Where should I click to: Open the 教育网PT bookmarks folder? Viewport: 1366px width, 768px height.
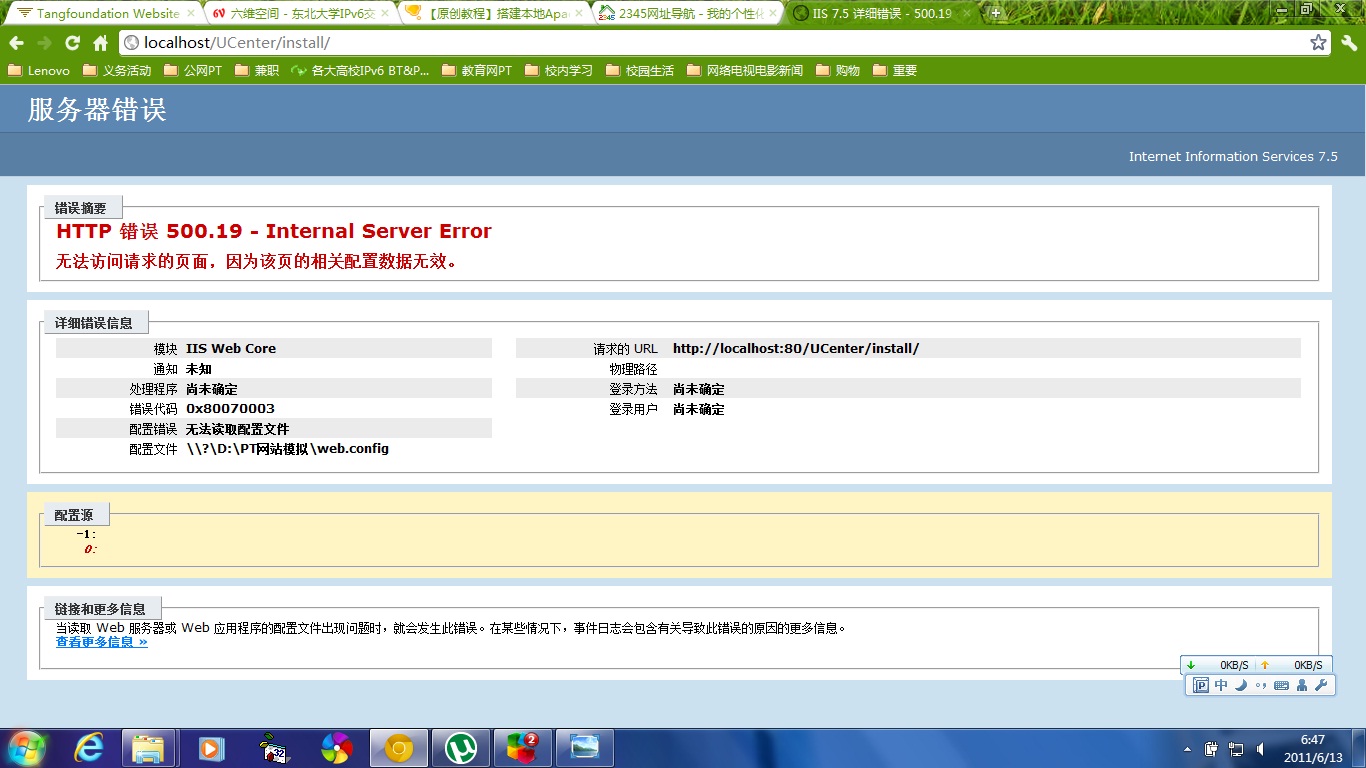coord(476,71)
